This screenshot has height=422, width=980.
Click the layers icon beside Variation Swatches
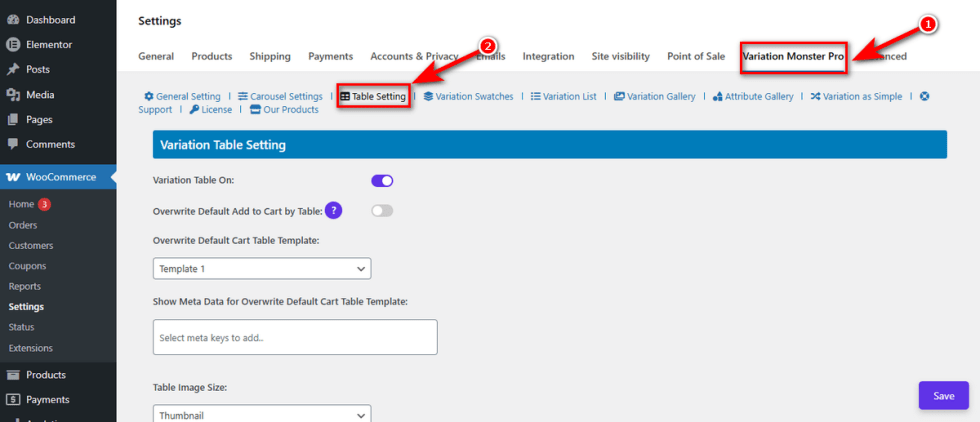428,96
